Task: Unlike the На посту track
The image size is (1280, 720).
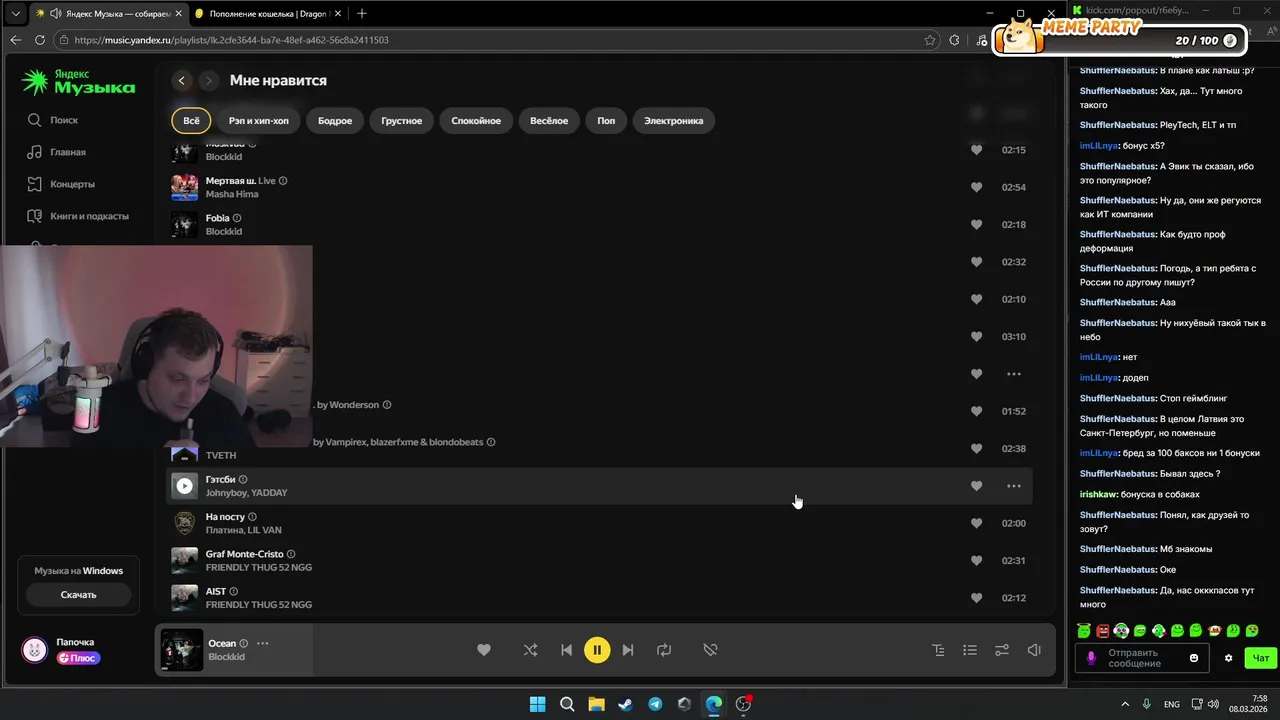Action: (x=976, y=523)
